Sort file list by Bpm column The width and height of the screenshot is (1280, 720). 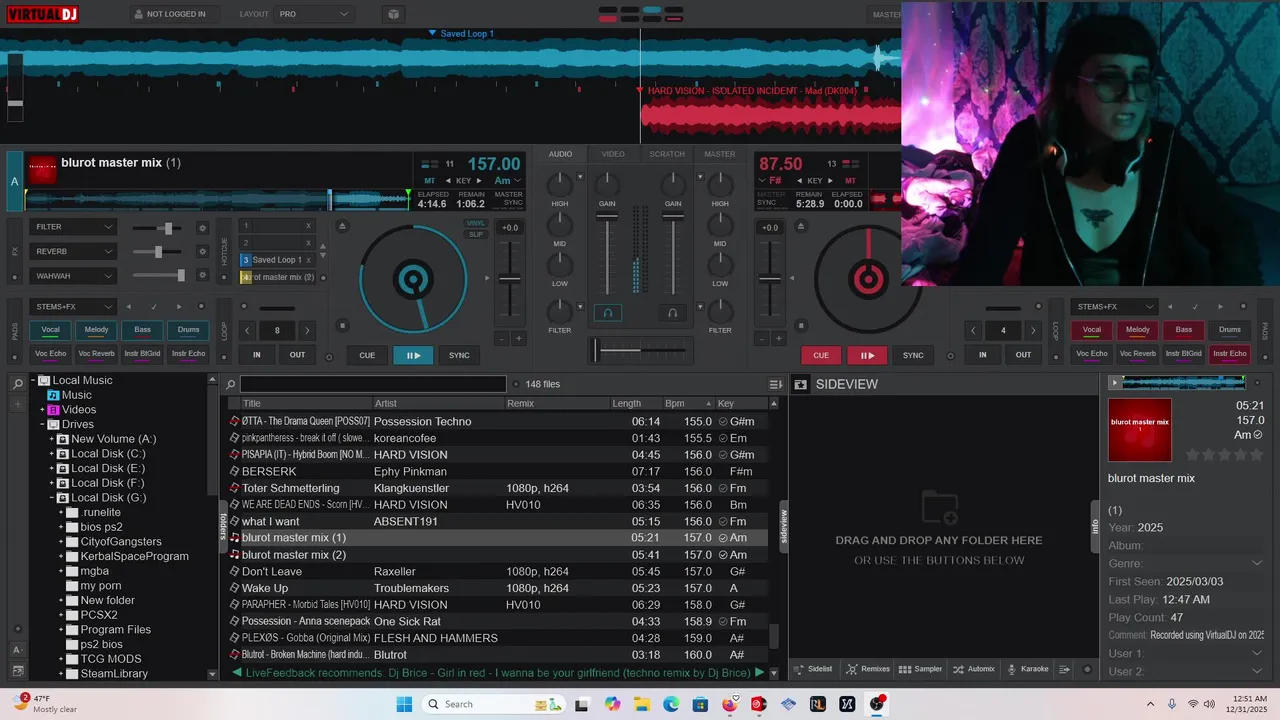(688, 403)
